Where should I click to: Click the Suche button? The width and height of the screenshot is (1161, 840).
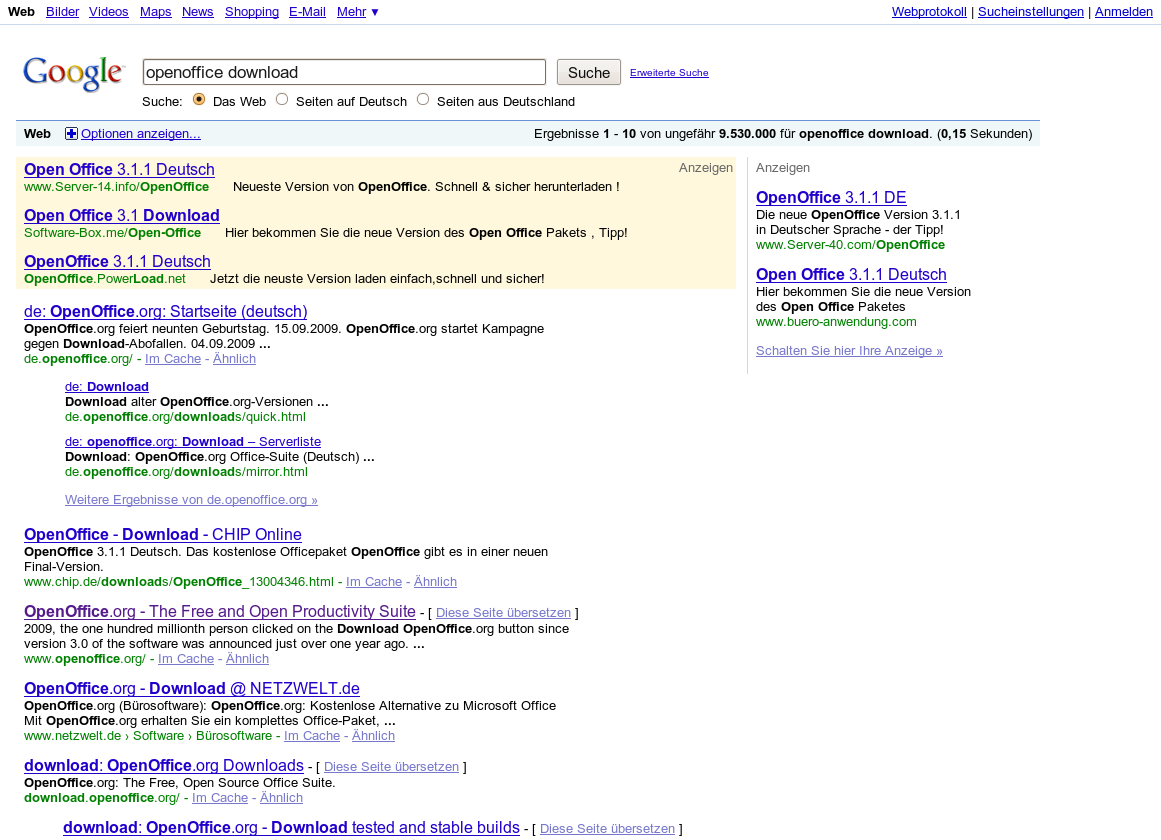589,73
